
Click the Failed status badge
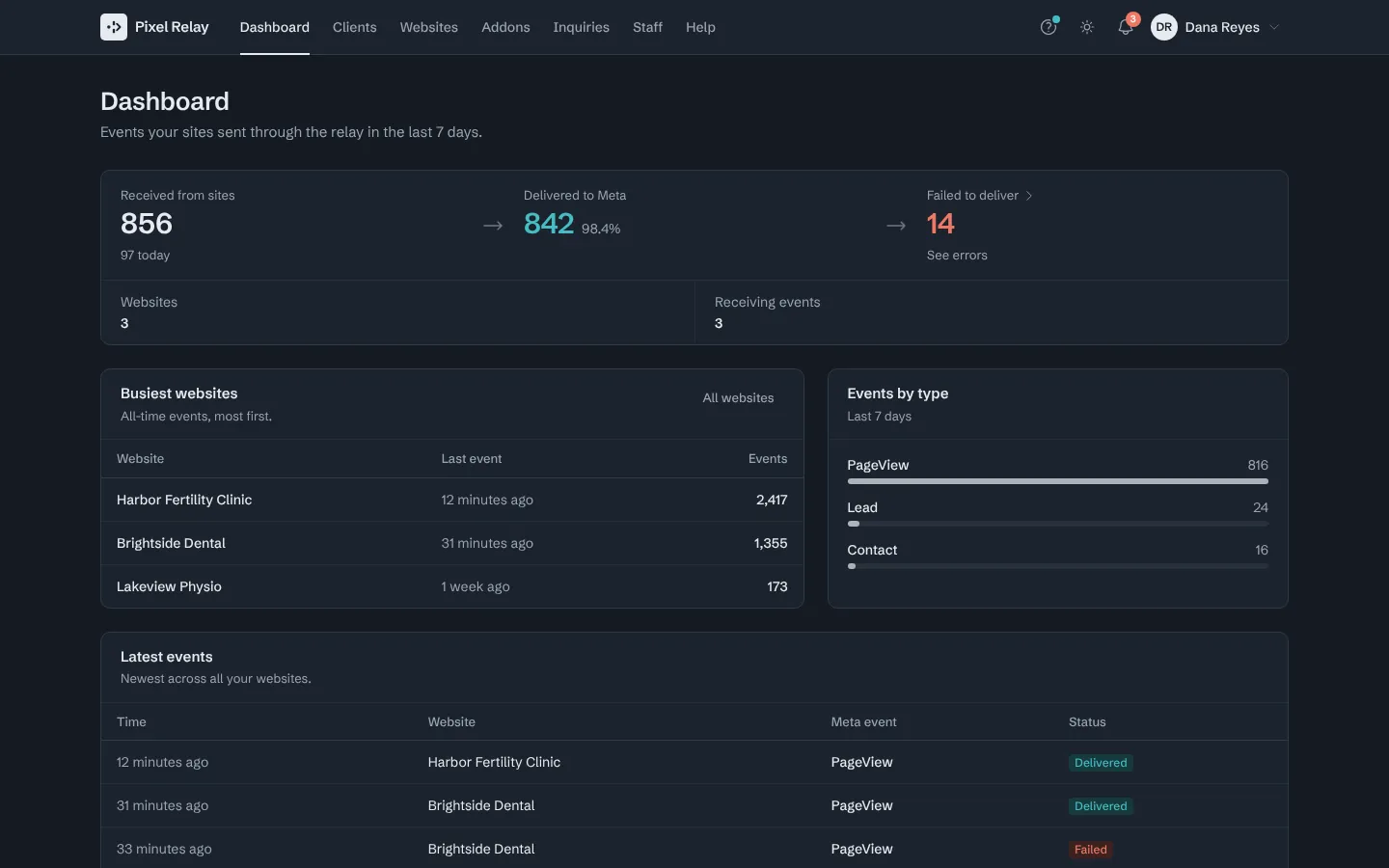tap(1091, 850)
